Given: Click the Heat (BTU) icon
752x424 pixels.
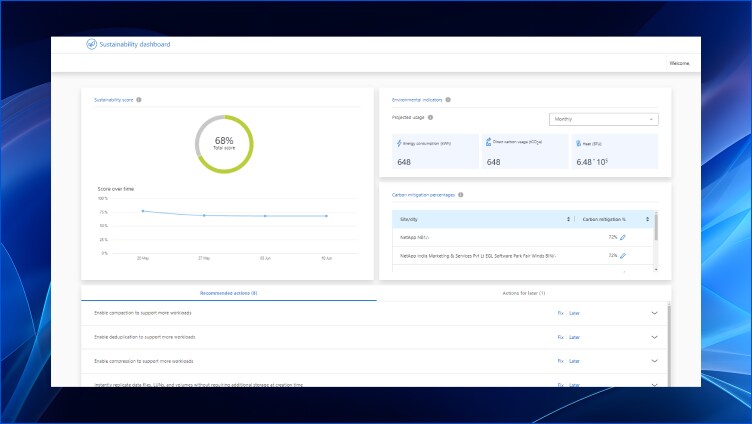Looking at the screenshot, I should pos(579,143).
